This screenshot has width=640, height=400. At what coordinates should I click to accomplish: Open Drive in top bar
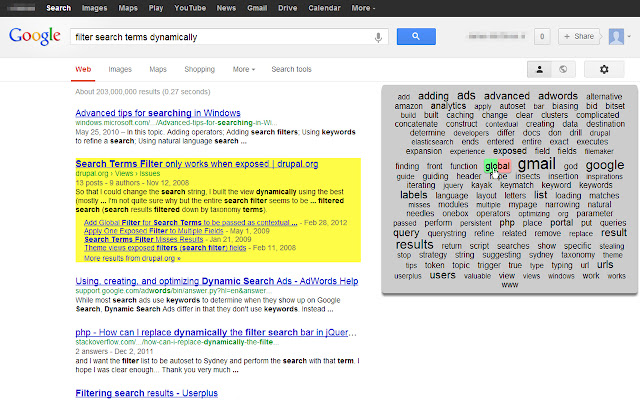[287, 8]
